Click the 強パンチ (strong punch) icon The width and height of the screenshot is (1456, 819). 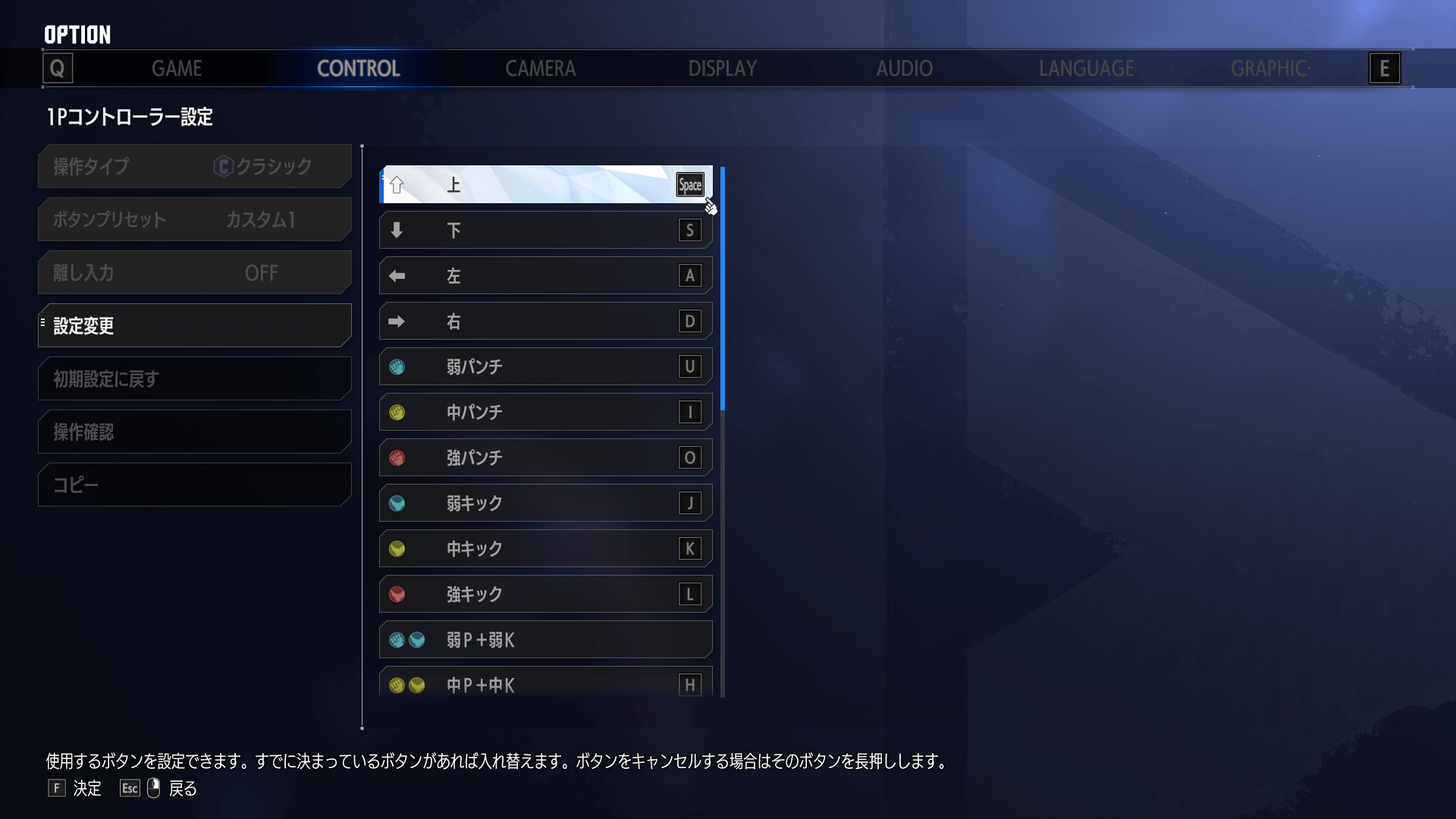coord(398,457)
